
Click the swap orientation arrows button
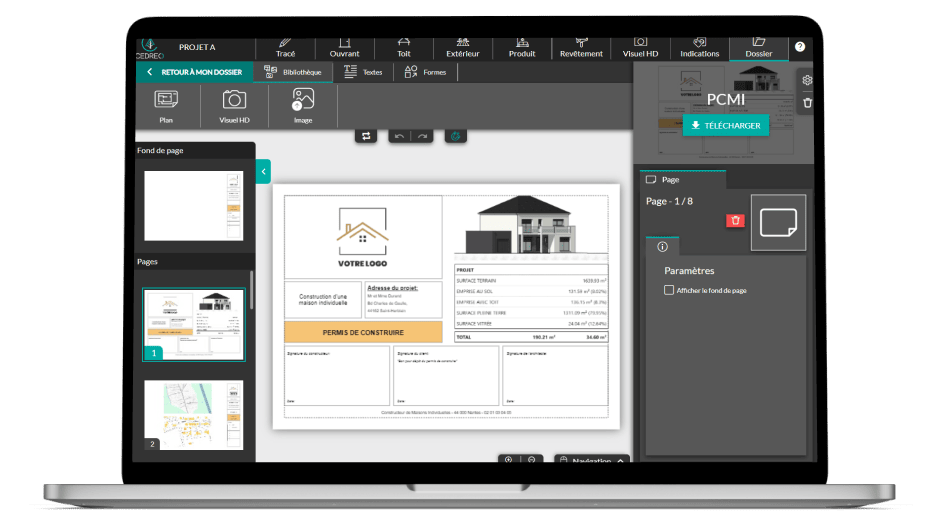pos(365,136)
